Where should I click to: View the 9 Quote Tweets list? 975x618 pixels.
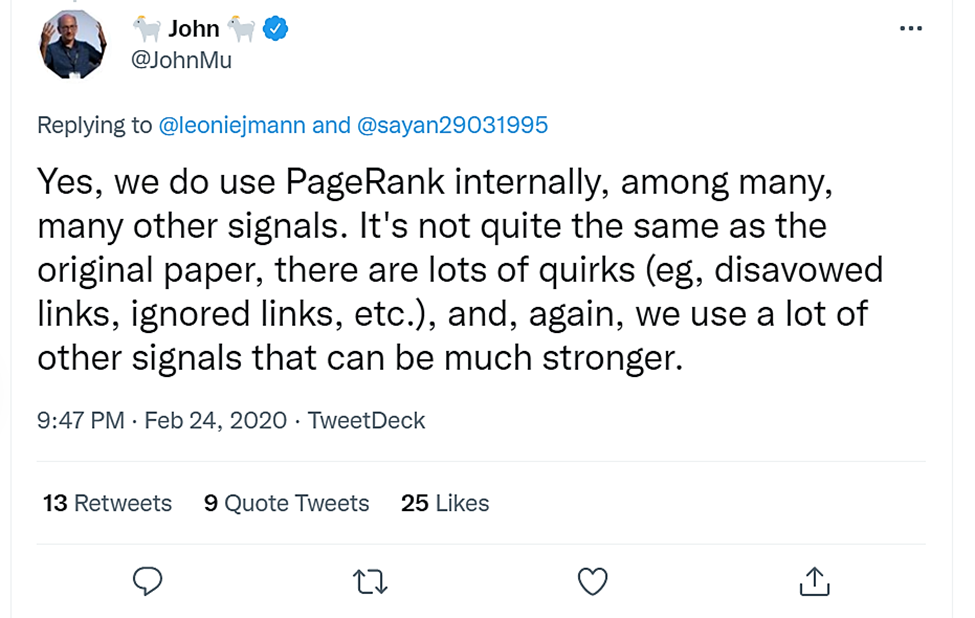(x=286, y=502)
